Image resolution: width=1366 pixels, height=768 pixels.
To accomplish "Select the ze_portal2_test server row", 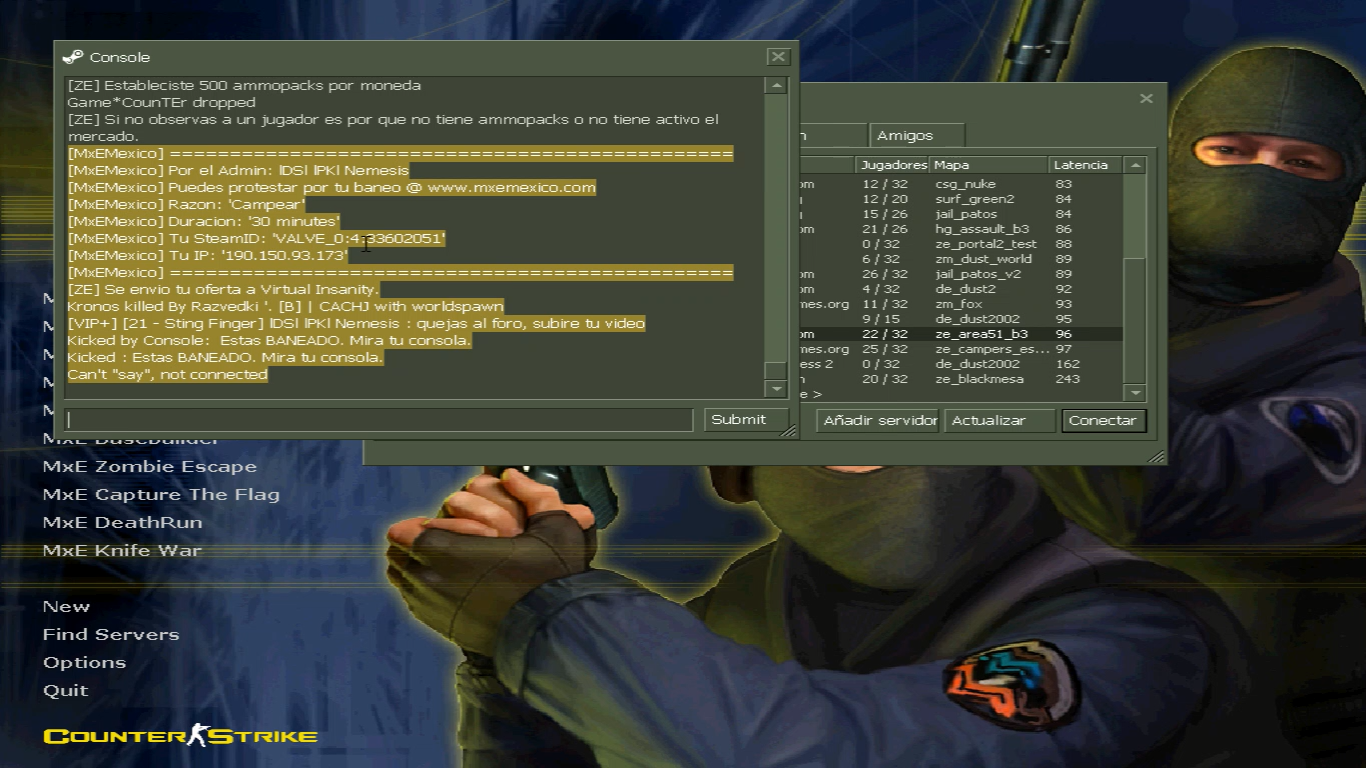I will pos(961,244).
